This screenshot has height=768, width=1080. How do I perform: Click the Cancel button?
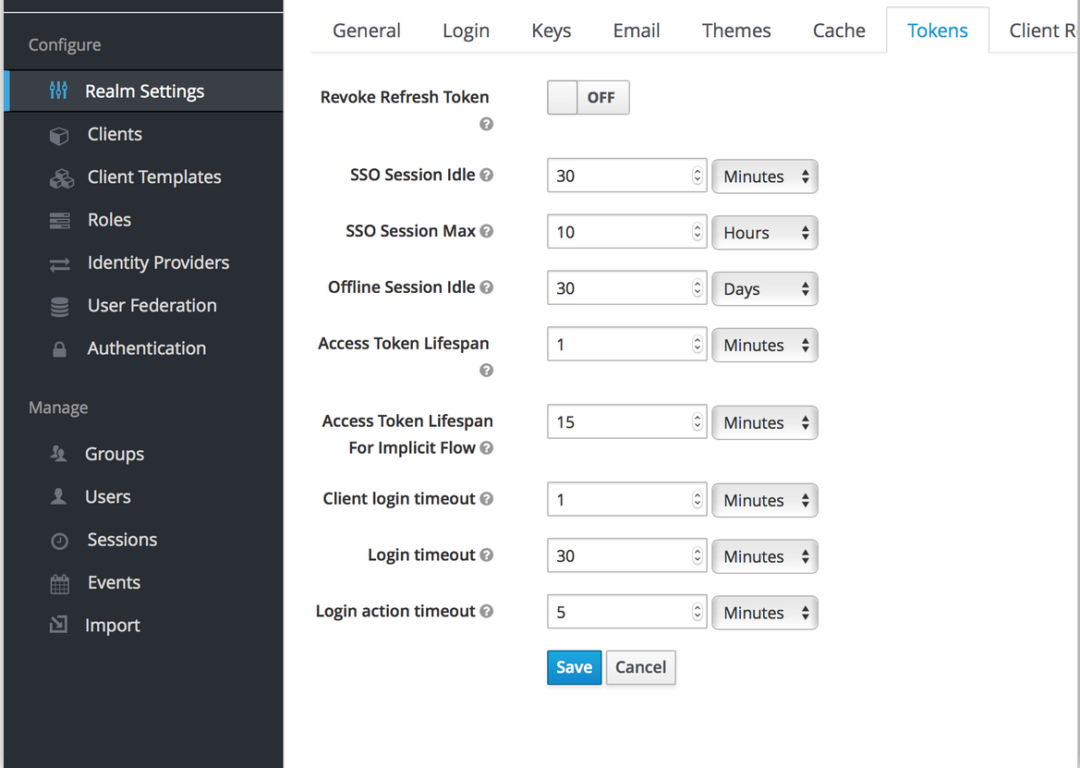point(640,668)
